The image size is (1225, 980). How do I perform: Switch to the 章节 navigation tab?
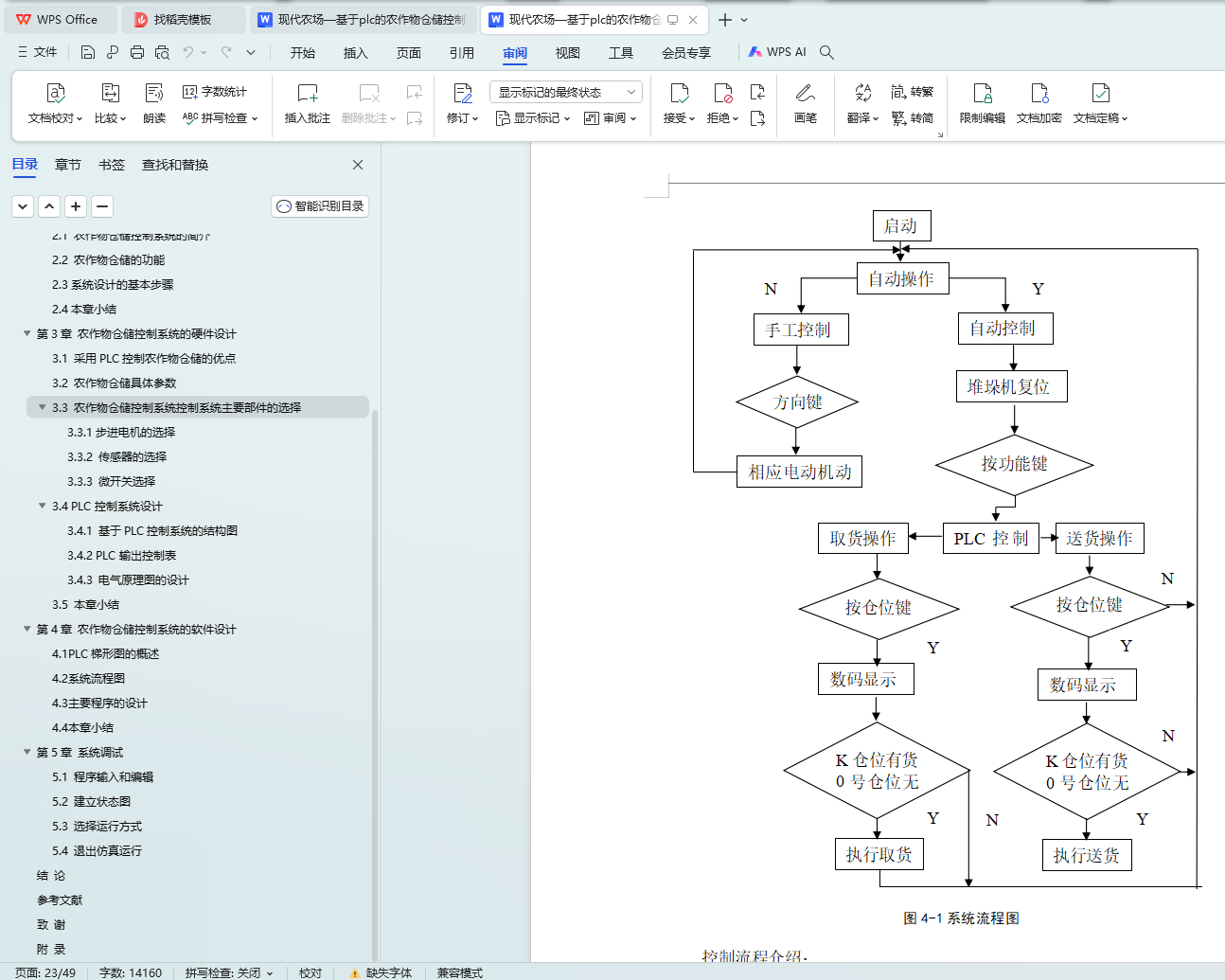(x=68, y=165)
